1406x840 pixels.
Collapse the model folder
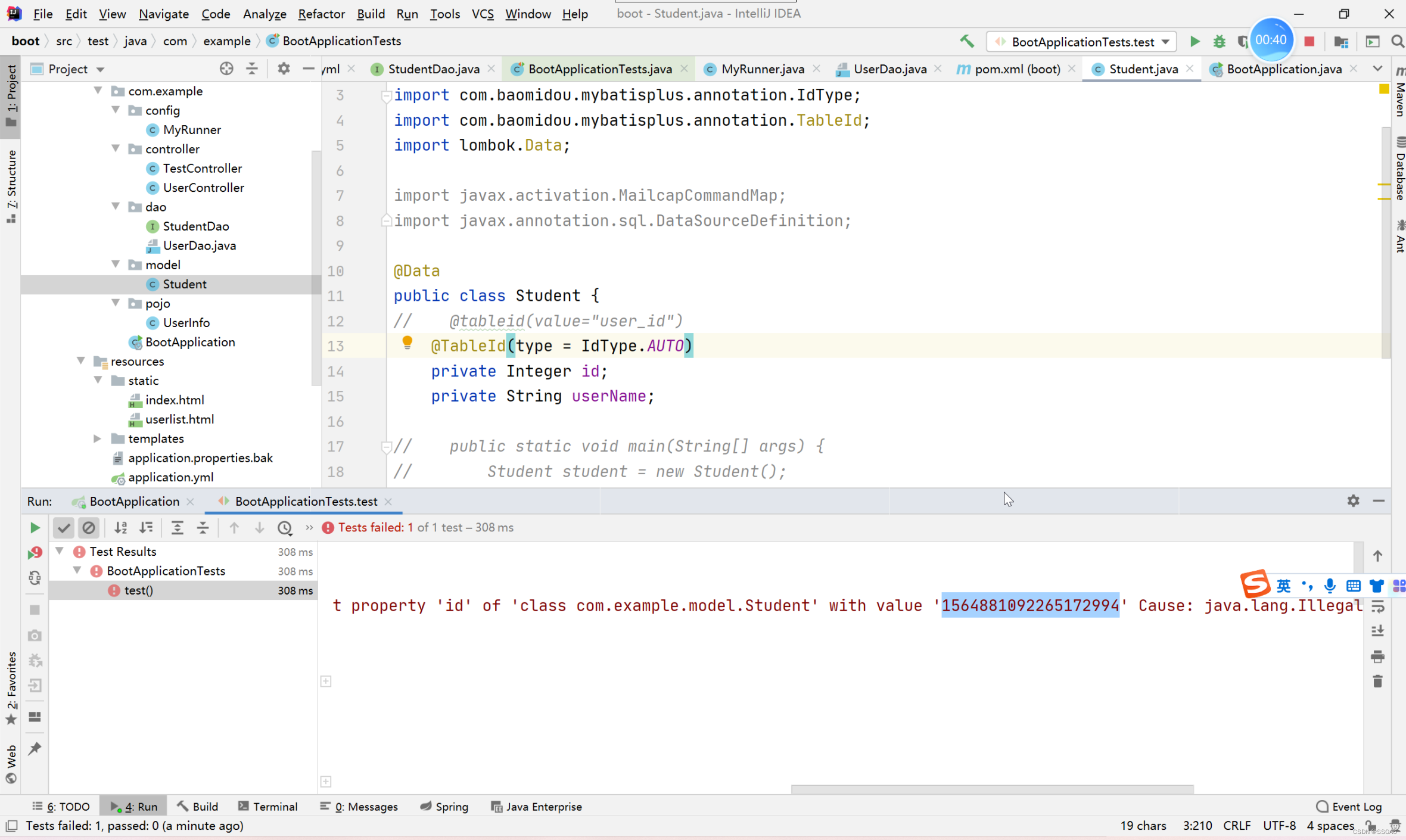tap(116, 264)
